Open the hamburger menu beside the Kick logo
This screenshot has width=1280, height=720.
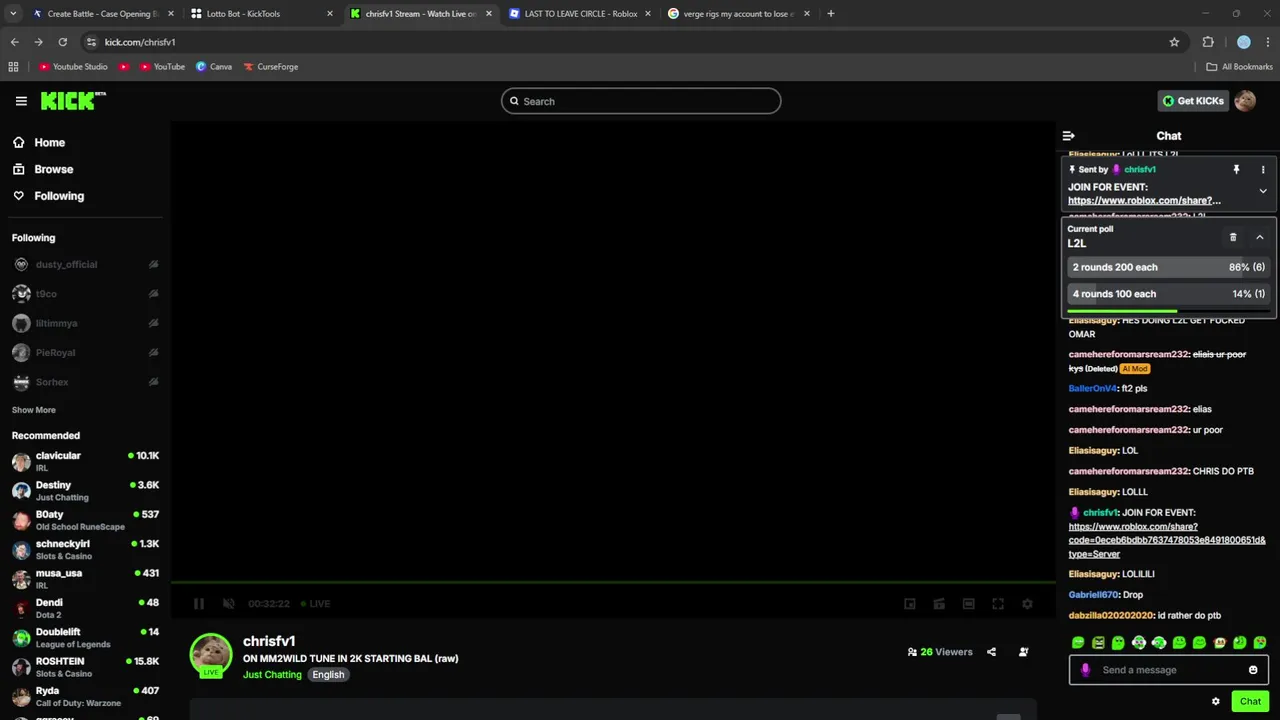coord(21,101)
